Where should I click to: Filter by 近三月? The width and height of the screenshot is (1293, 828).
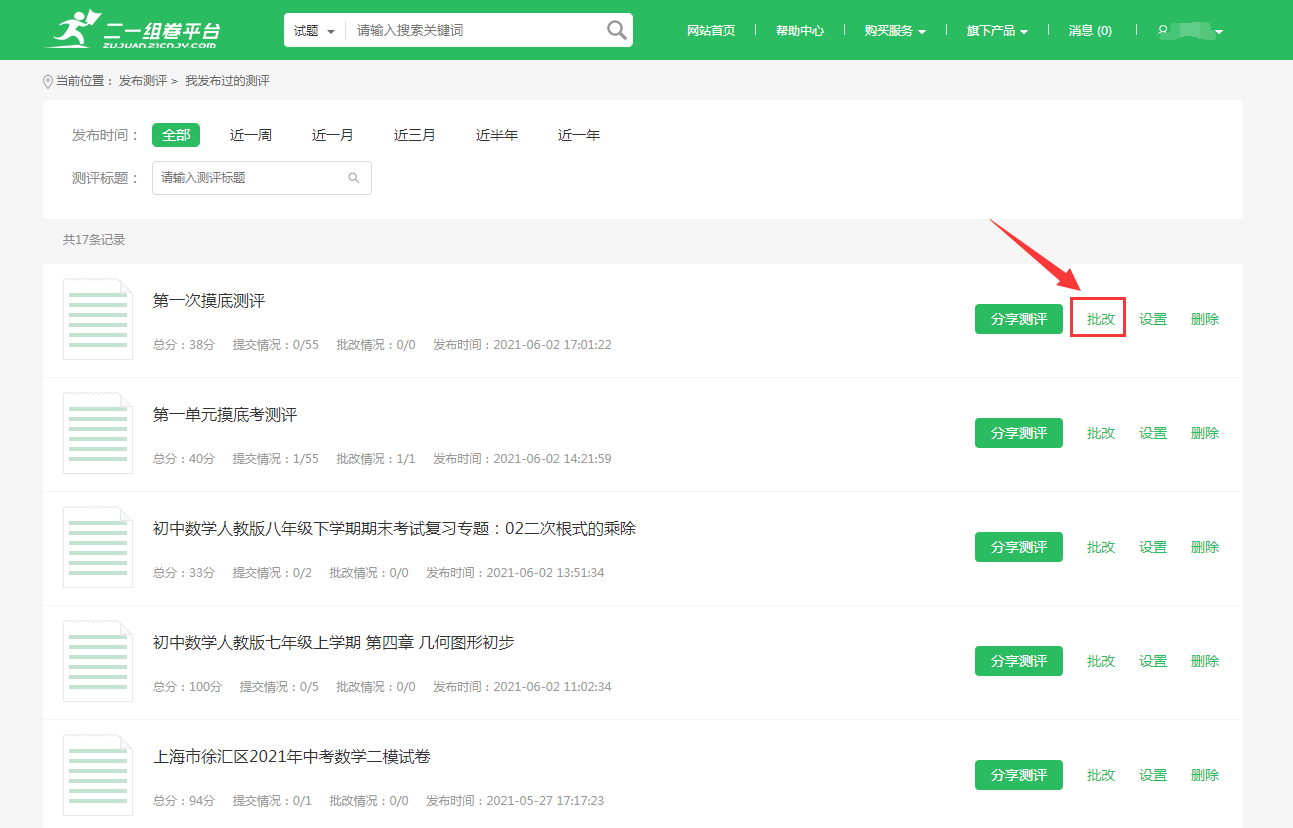click(415, 135)
